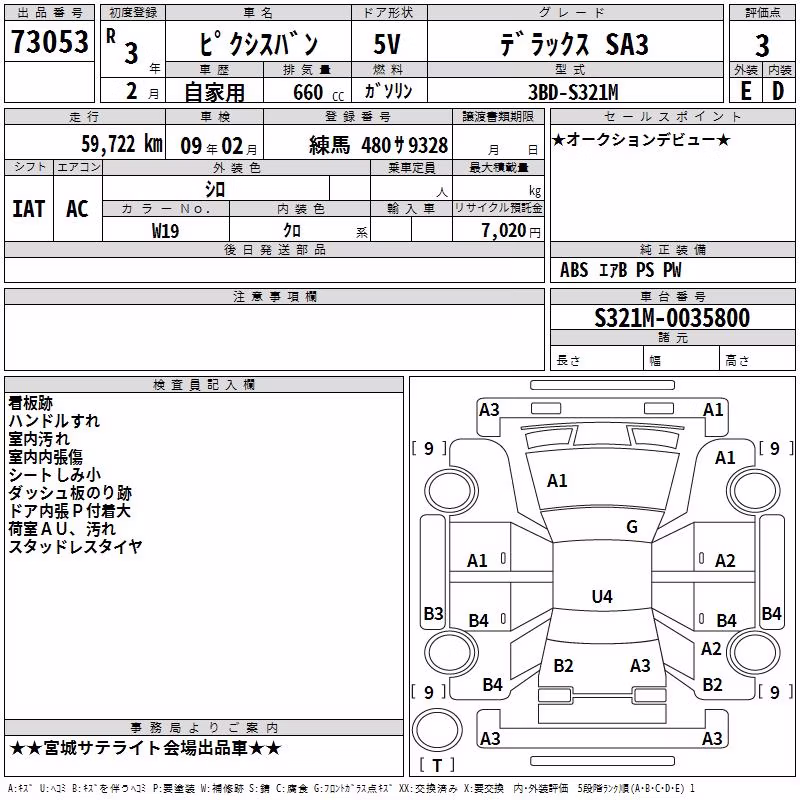The height and width of the screenshot is (800, 800).
Task: Click the first registration year R 3
Action: 124,46
